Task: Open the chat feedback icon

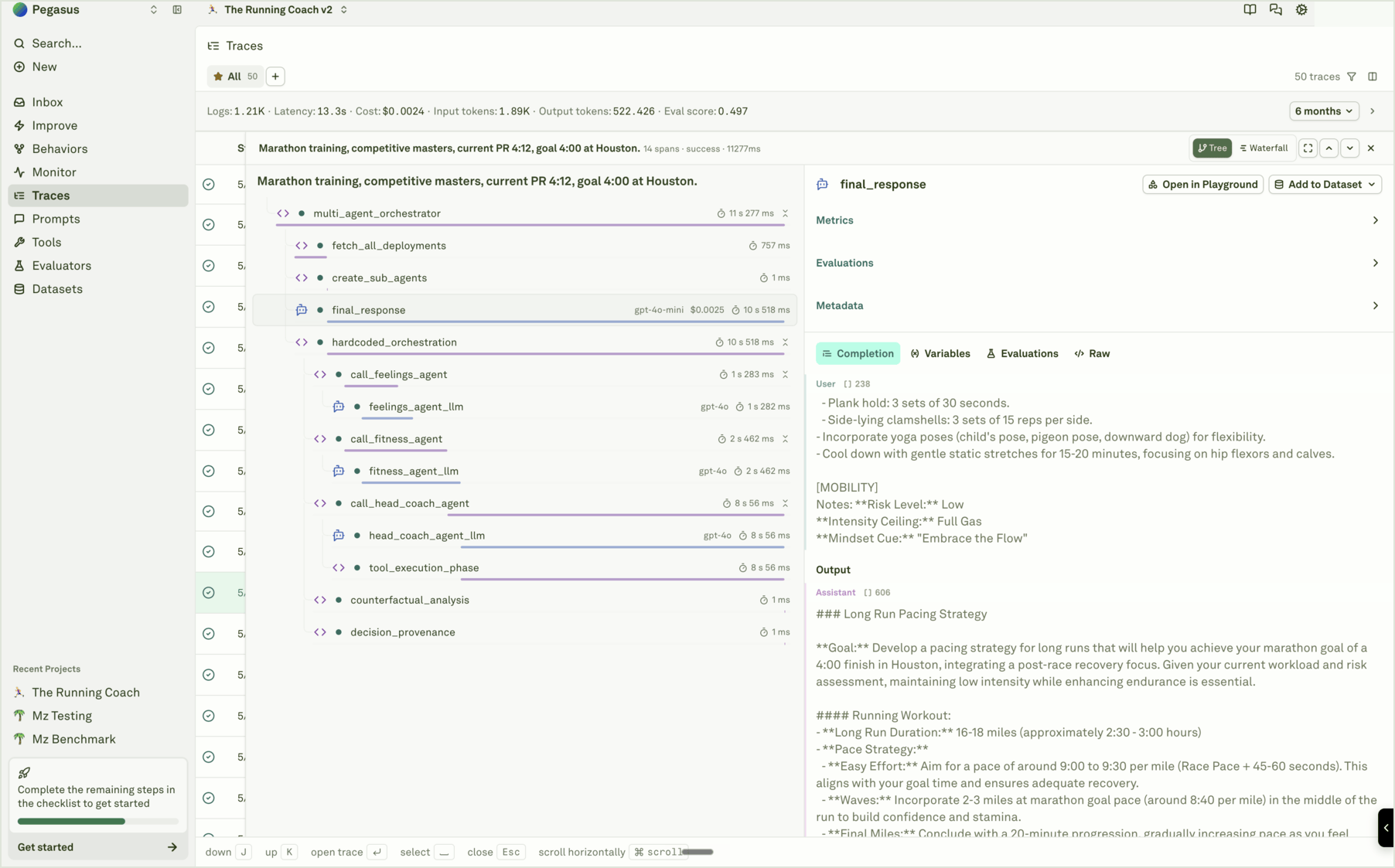Action: [x=1275, y=10]
